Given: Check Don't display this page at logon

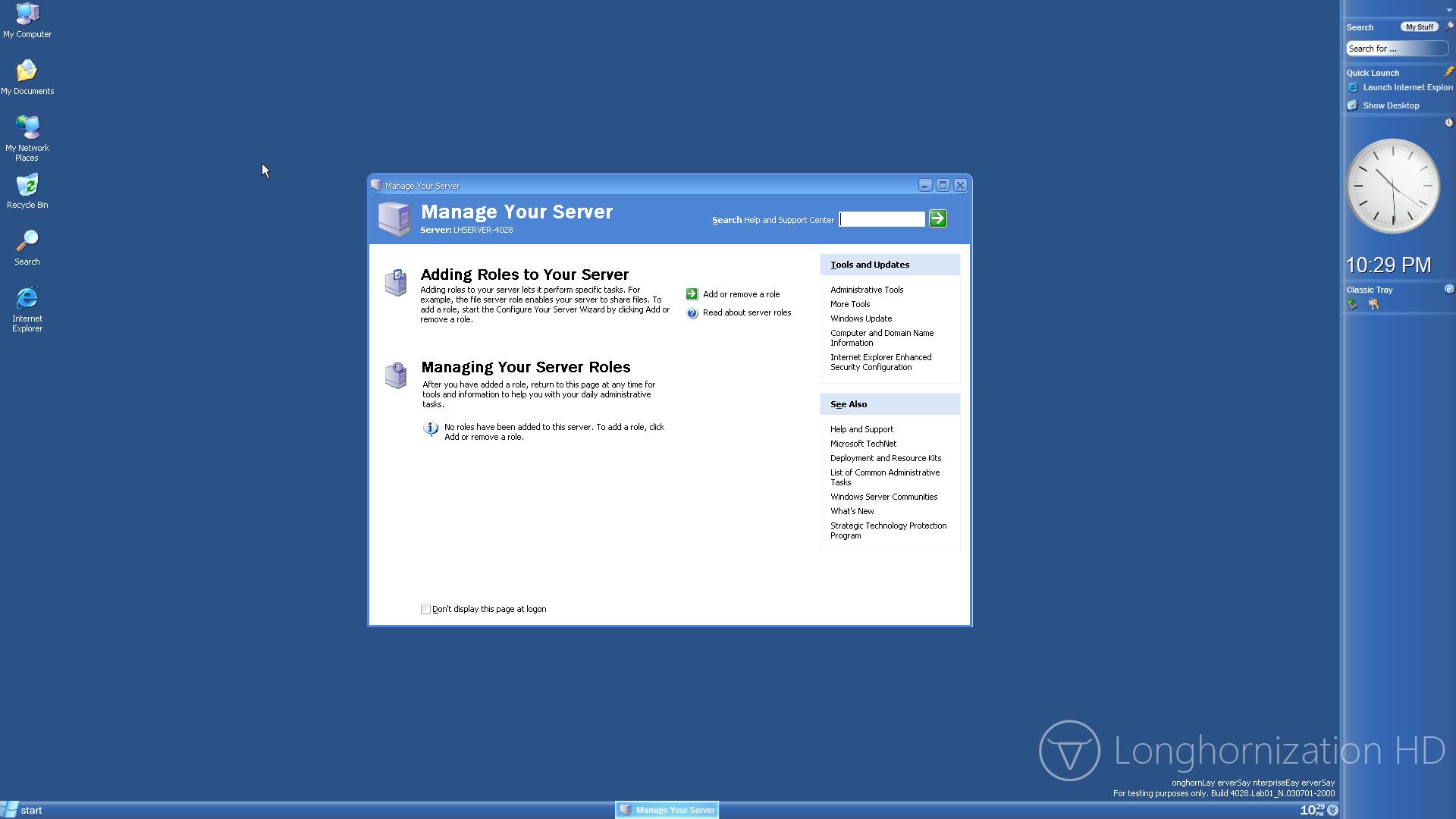Looking at the screenshot, I should [x=426, y=610].
